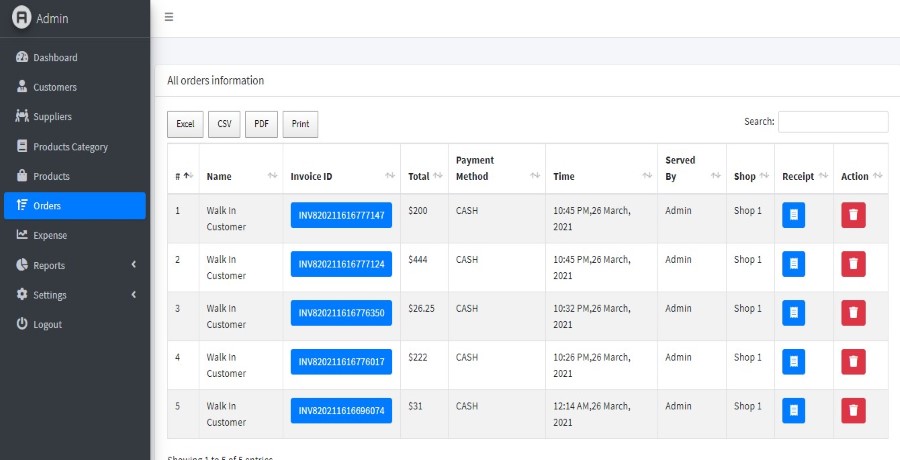Screen dimensions: 900x460
Task: Open invoice INV820211616696074
Action: click(x=342, y=411)
